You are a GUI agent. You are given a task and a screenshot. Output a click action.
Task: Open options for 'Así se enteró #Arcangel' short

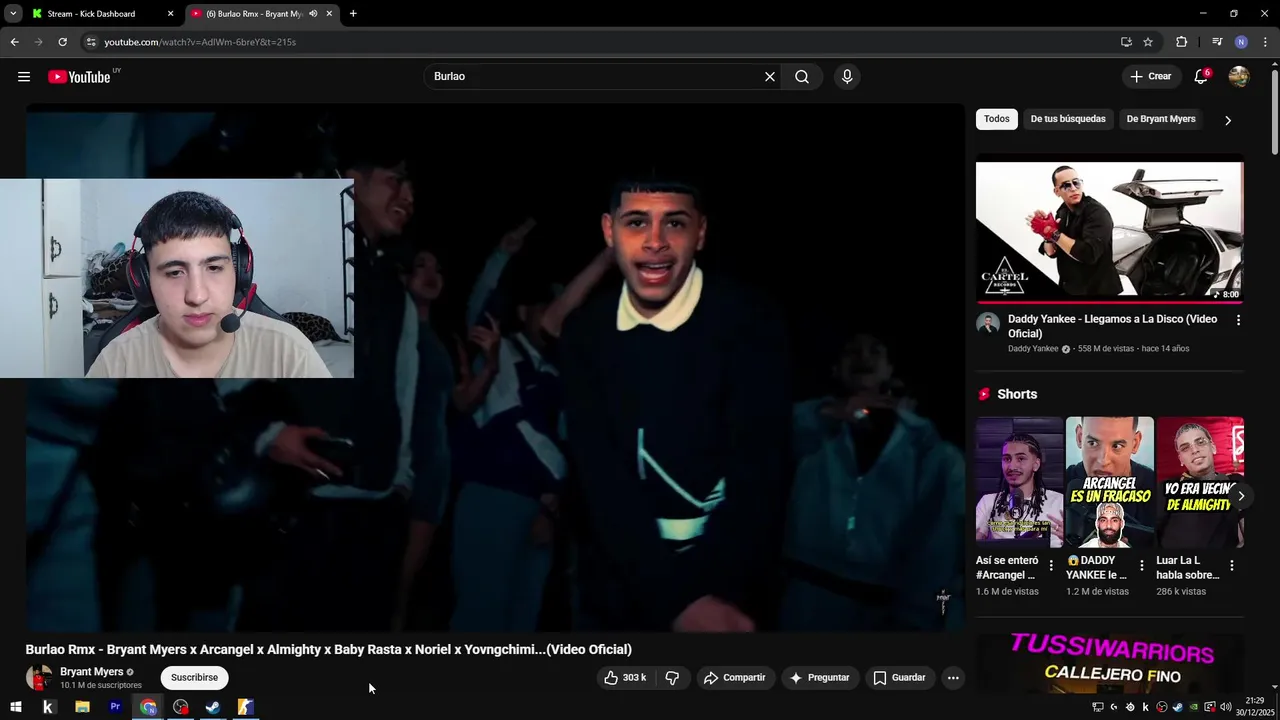[1051, 566]
